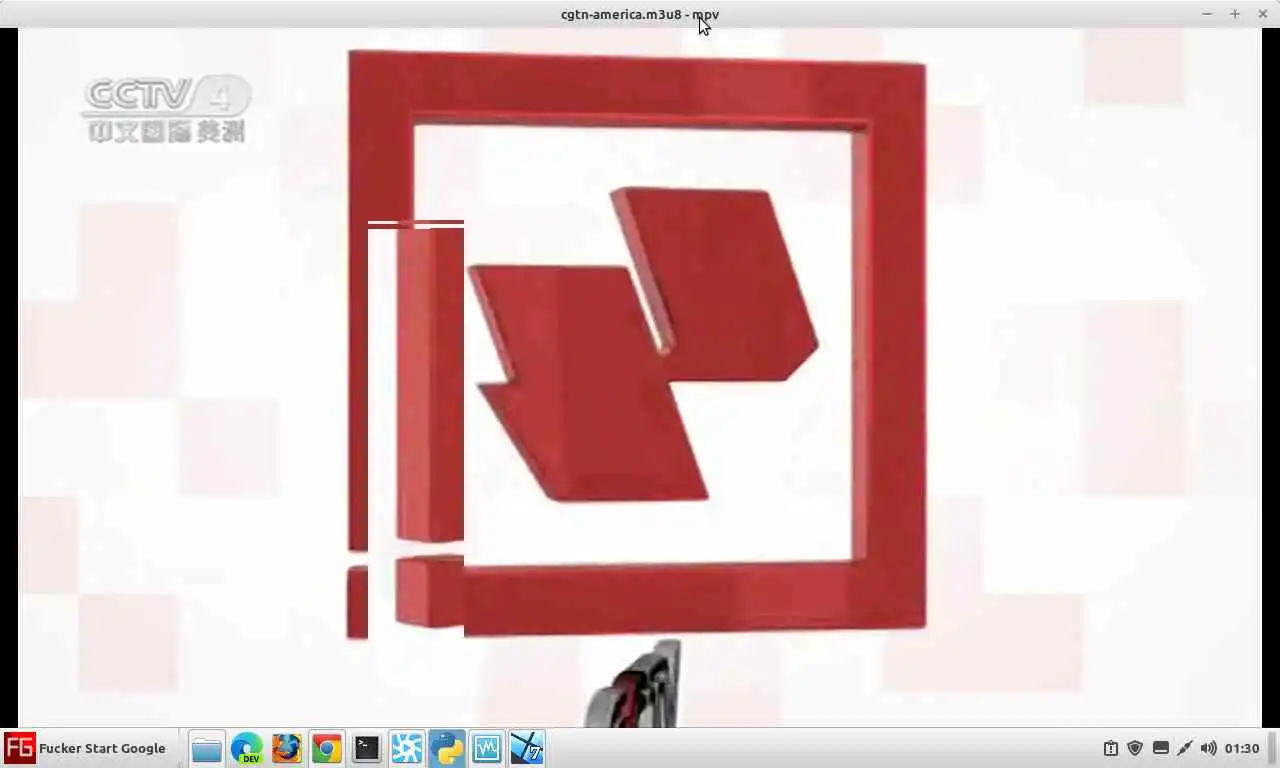Click the mpv video playback area
Screen dimensions: 1280x768
(x=640, y=378)
